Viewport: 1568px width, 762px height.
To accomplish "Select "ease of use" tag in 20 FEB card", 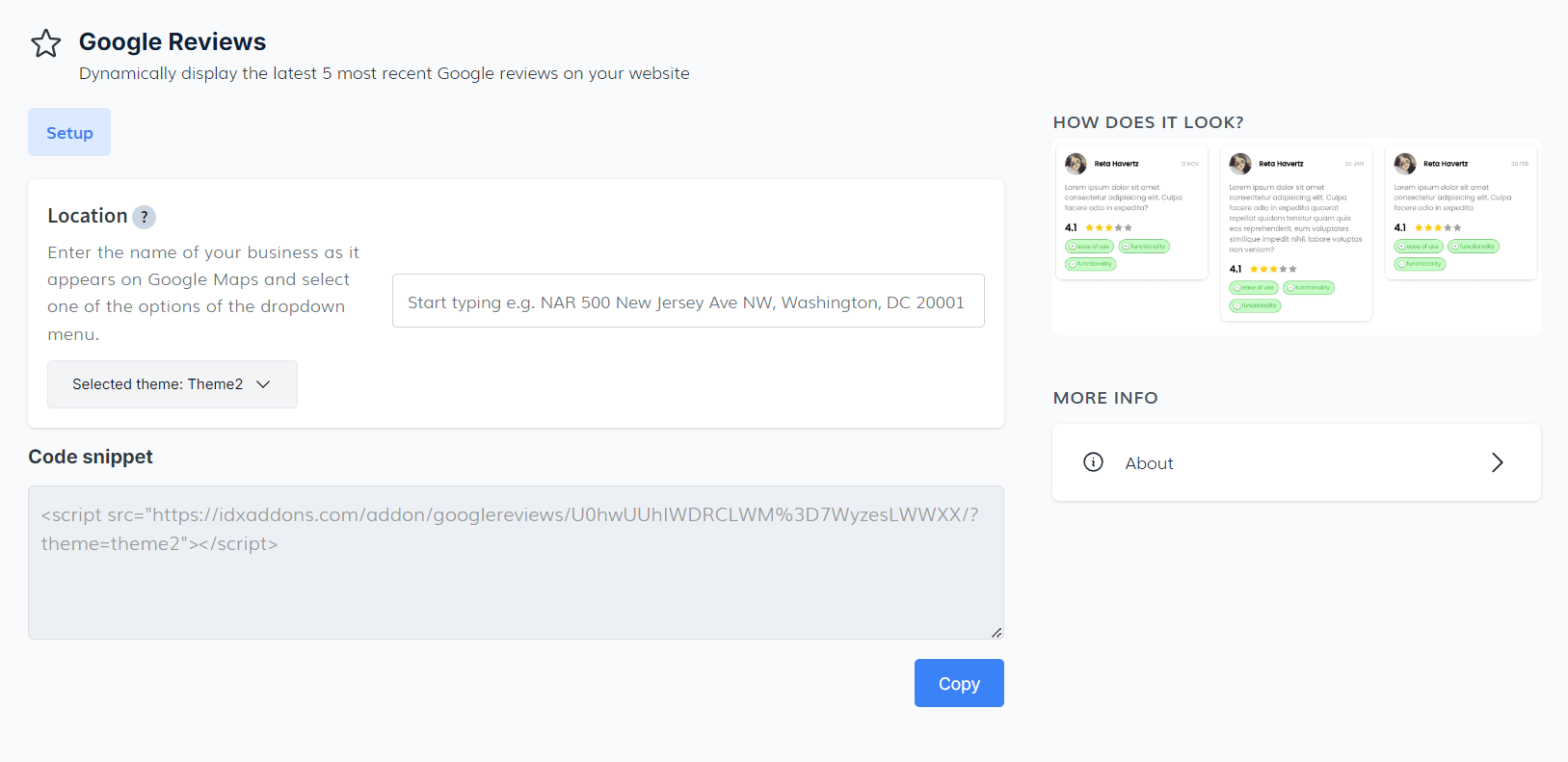I will click(1419, 247).
